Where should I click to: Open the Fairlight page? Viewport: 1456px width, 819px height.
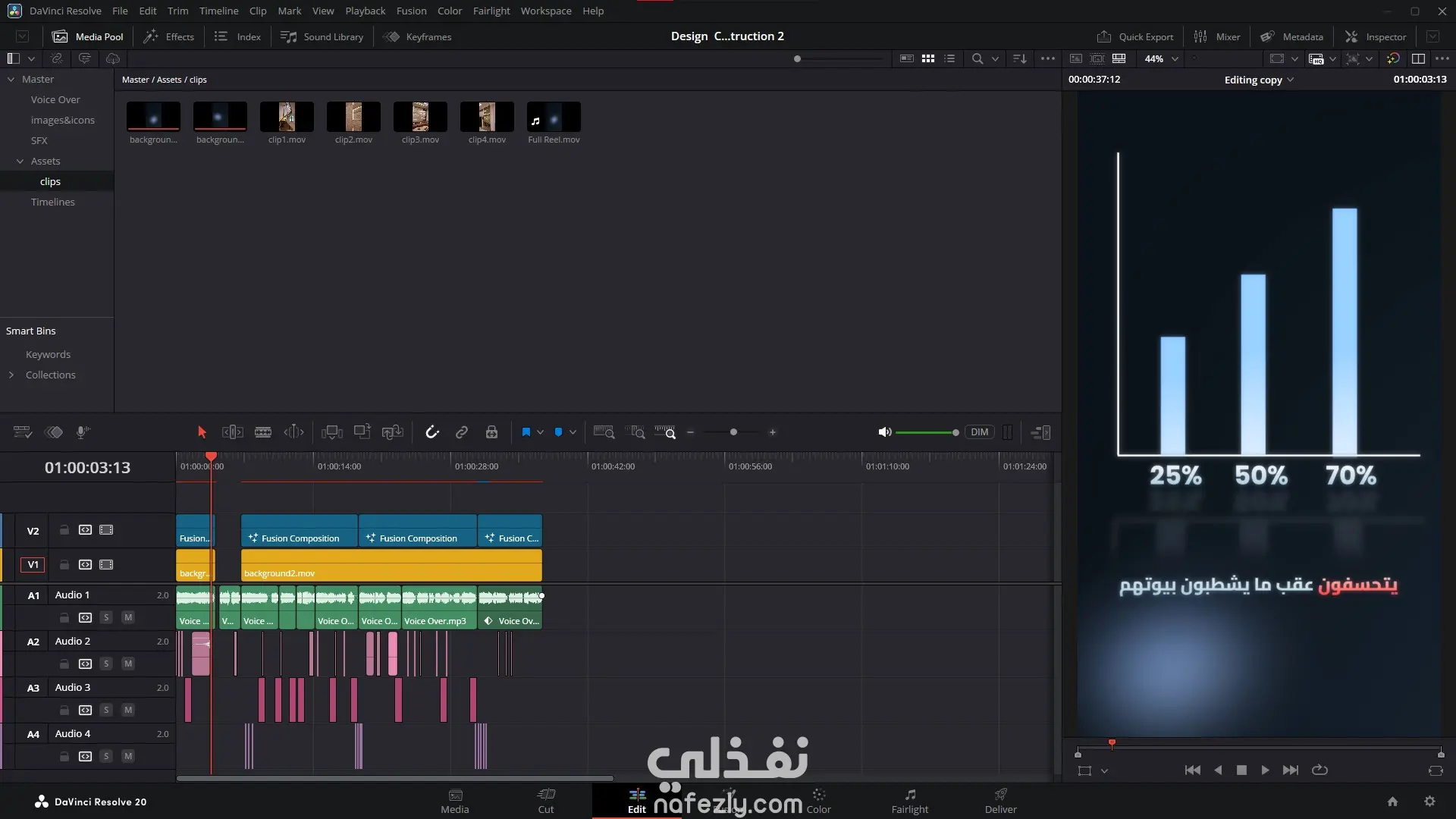909,800
